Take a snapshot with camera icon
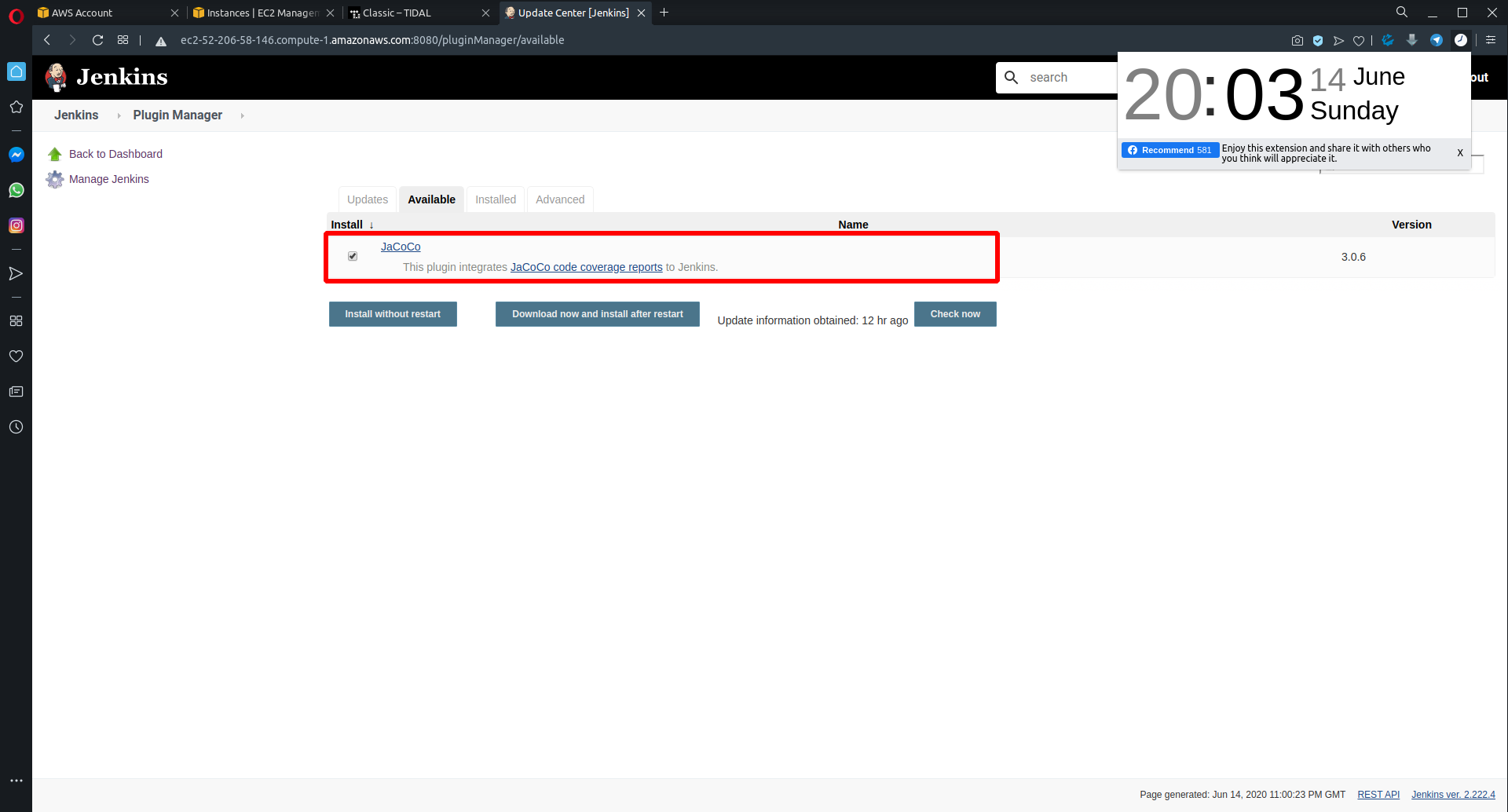The image size is (1508, 812). (1298, 40)
